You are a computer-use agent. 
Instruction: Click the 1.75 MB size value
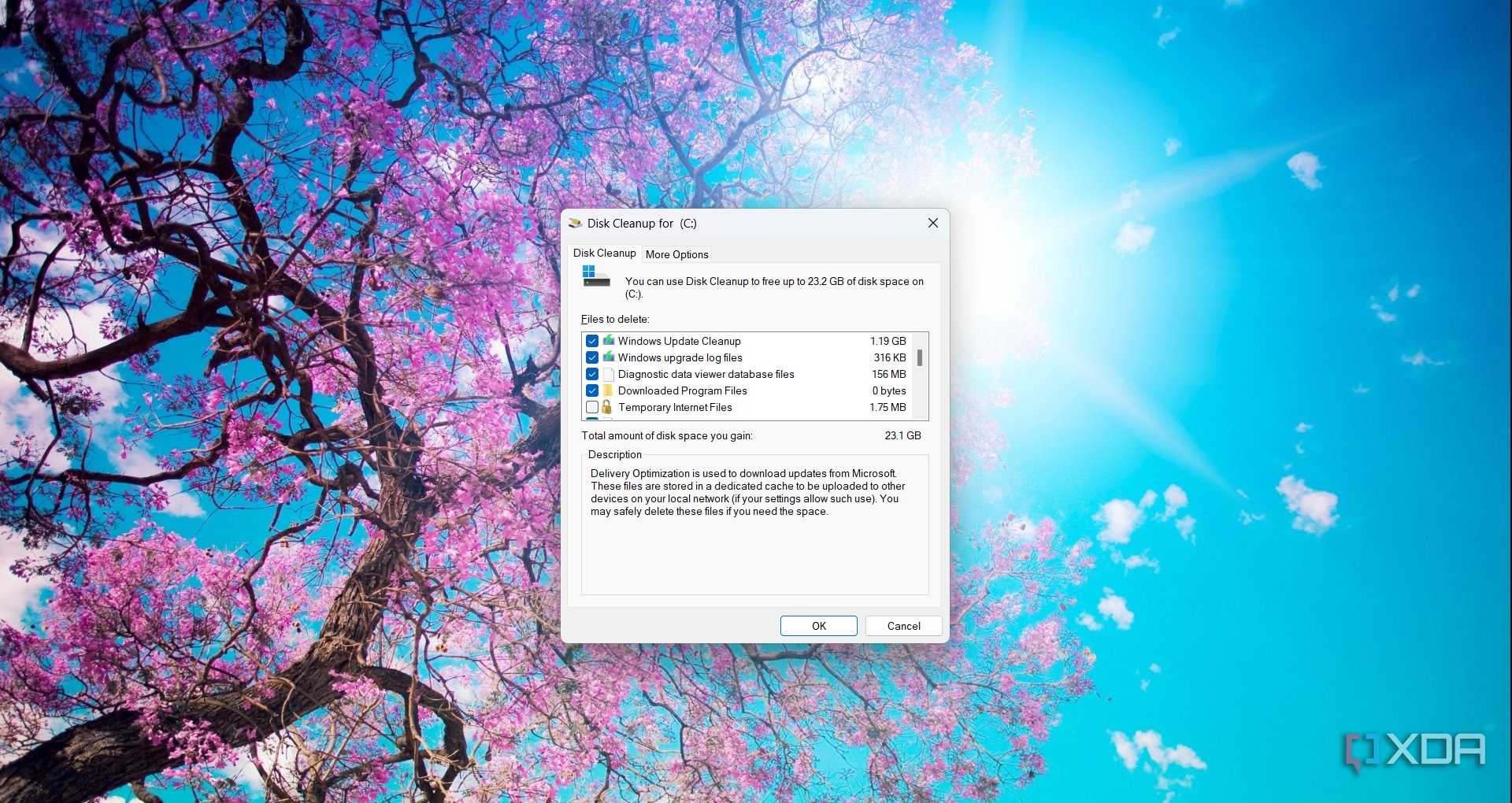click(x=888, y=407)
